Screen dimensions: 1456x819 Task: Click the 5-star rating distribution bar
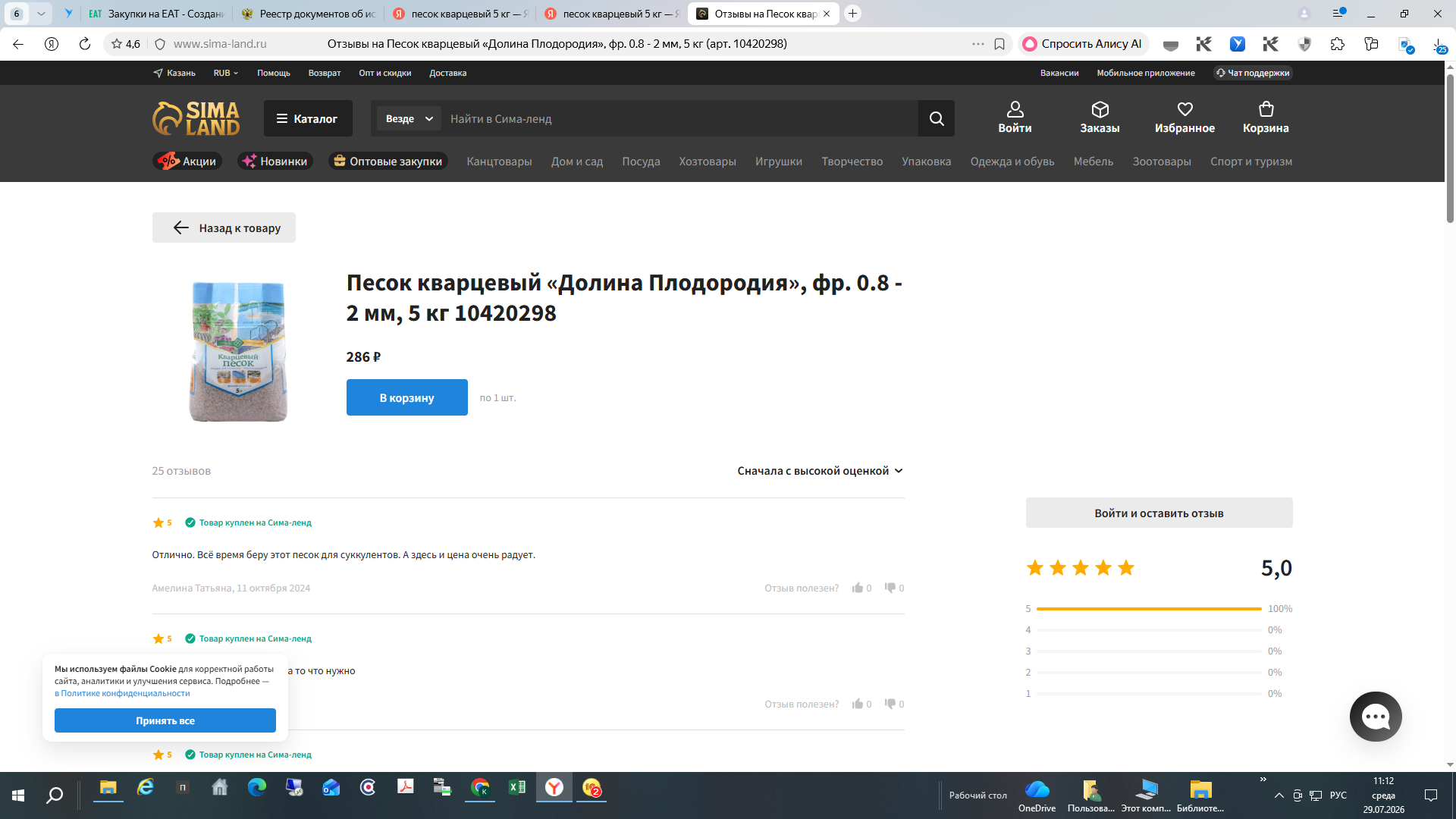pos(1149,609)
